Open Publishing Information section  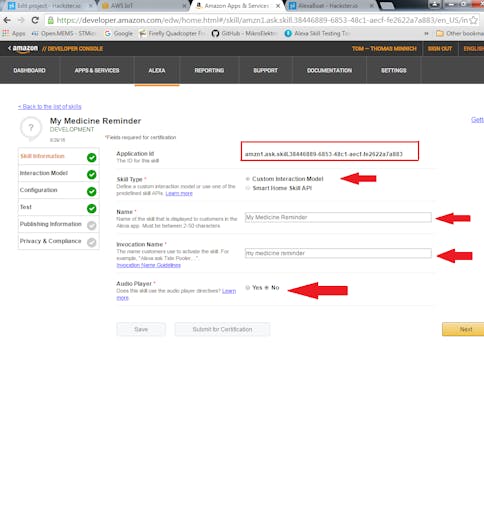click(59, 224)
